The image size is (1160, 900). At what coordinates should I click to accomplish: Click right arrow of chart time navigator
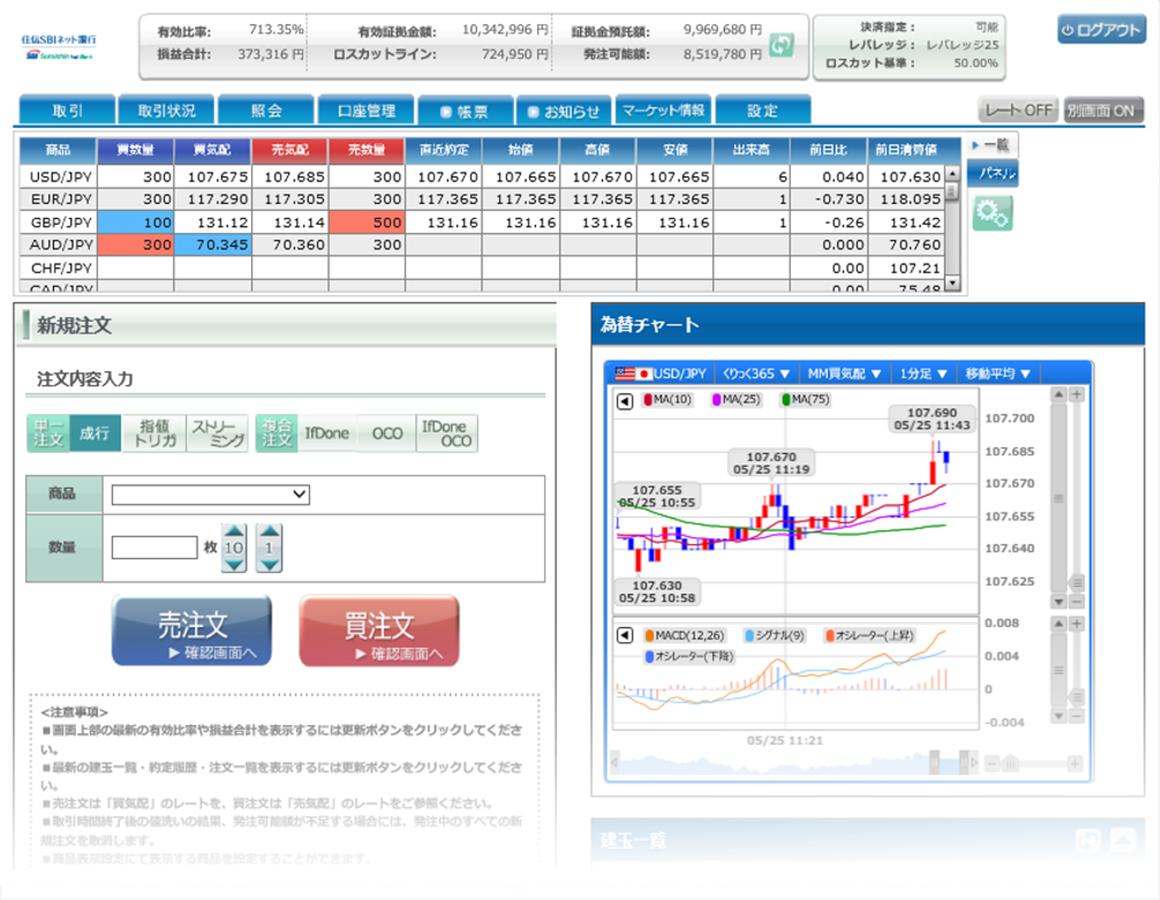974,762
